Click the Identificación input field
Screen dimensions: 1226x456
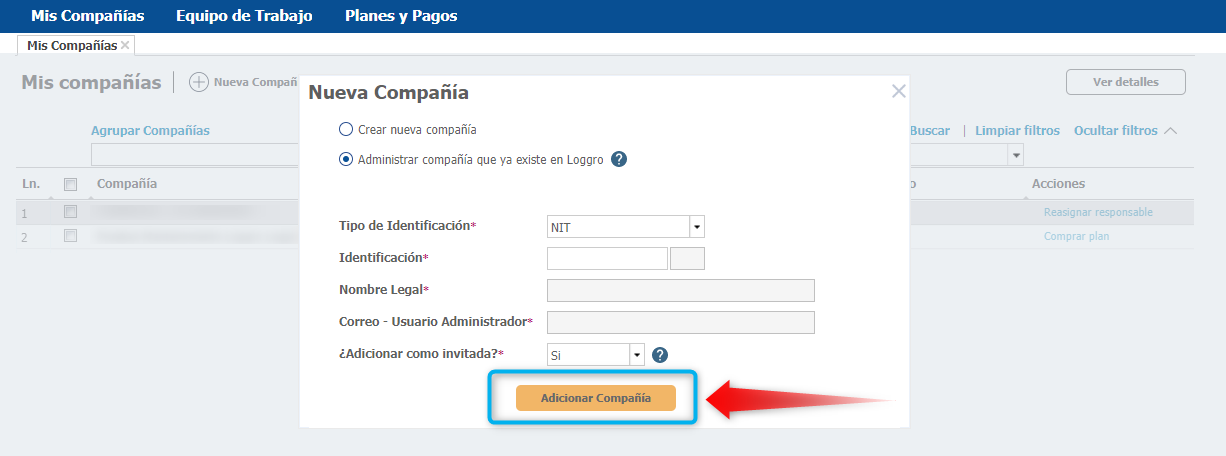pos(607,258)
